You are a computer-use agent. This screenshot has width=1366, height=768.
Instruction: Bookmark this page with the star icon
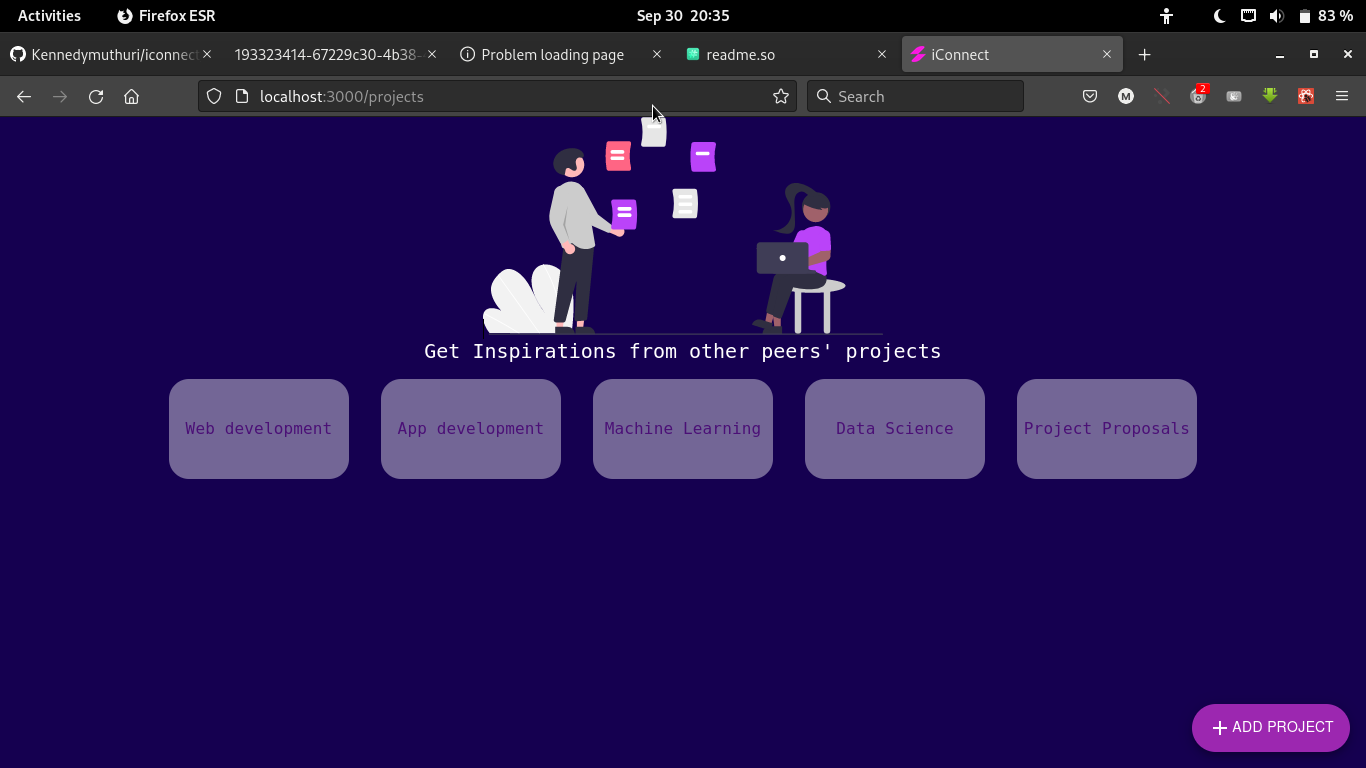pos(781,96)
